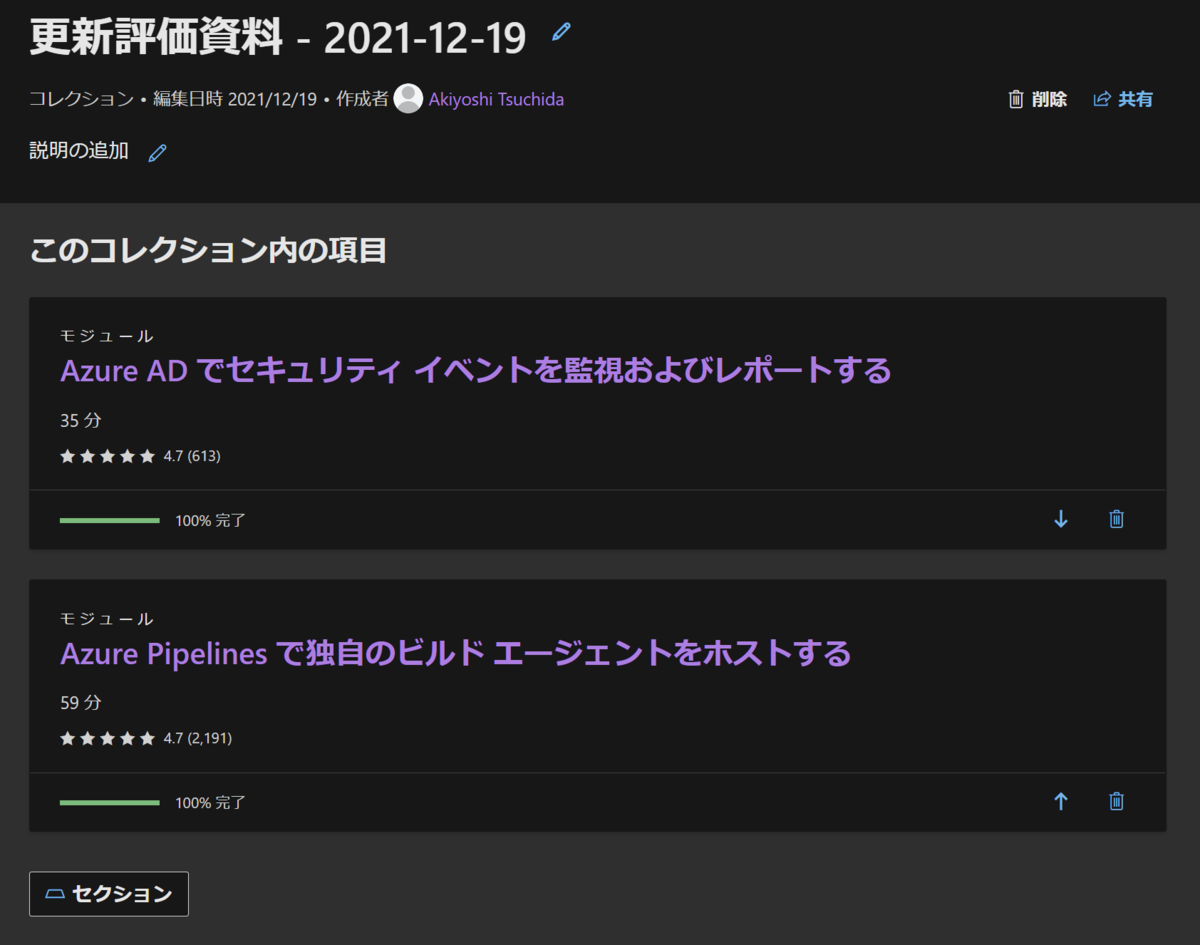Click the セクション add section button
The height and width of the screenshot is (945, 1200).
point(109,894)
